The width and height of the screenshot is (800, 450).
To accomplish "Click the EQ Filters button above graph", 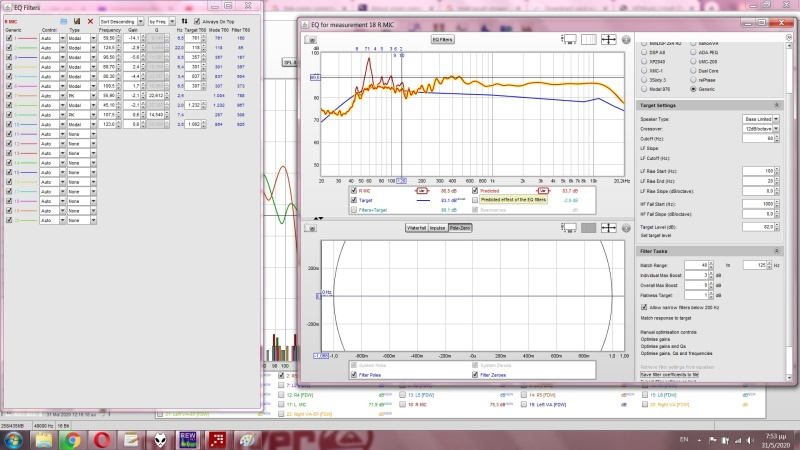I will [x=443, y=40].
